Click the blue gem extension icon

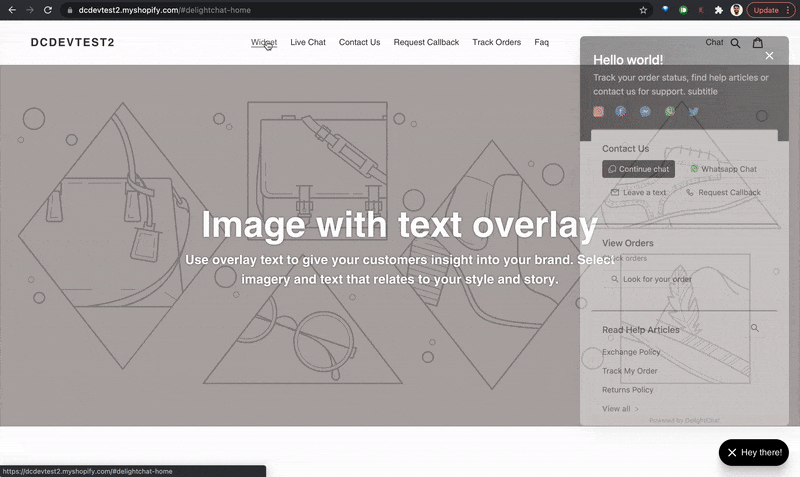point(665,10)
